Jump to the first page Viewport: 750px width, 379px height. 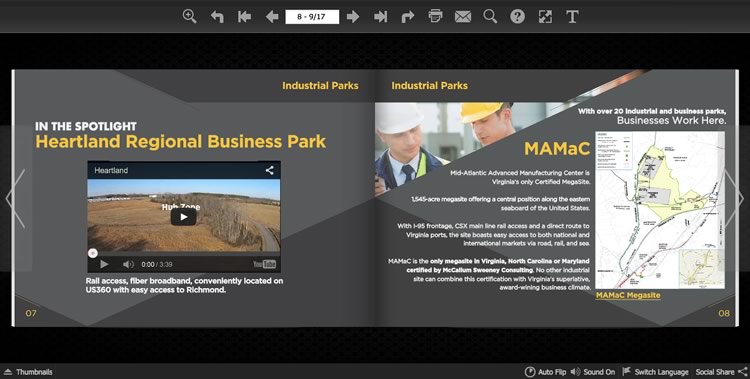[x=244, y=17]
